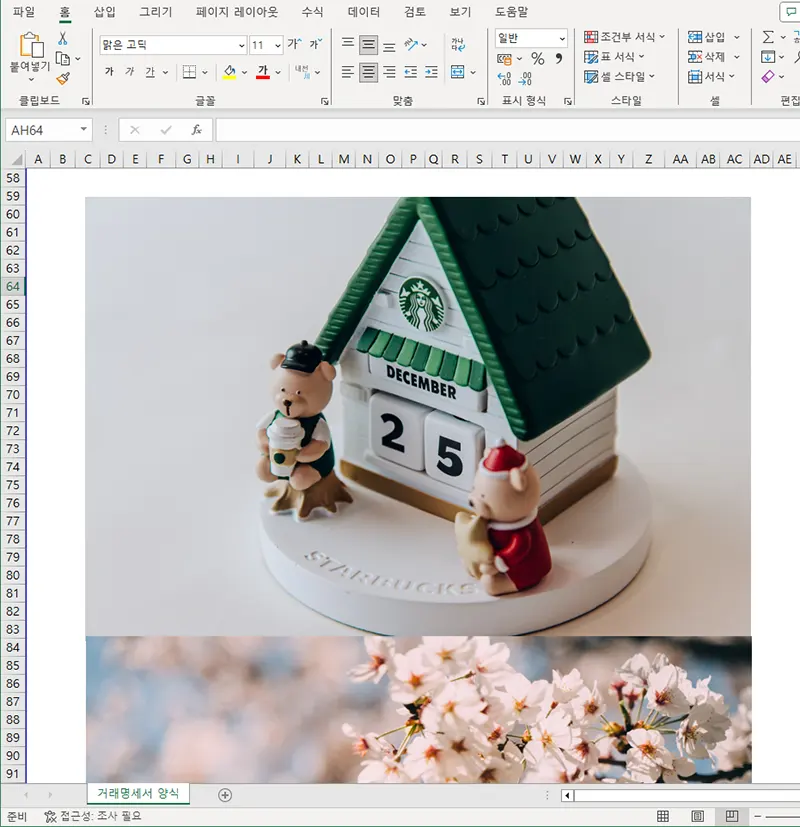Click the Fill down icon
The width and height of the screenshot is (800, 827).
pos(768,56)
